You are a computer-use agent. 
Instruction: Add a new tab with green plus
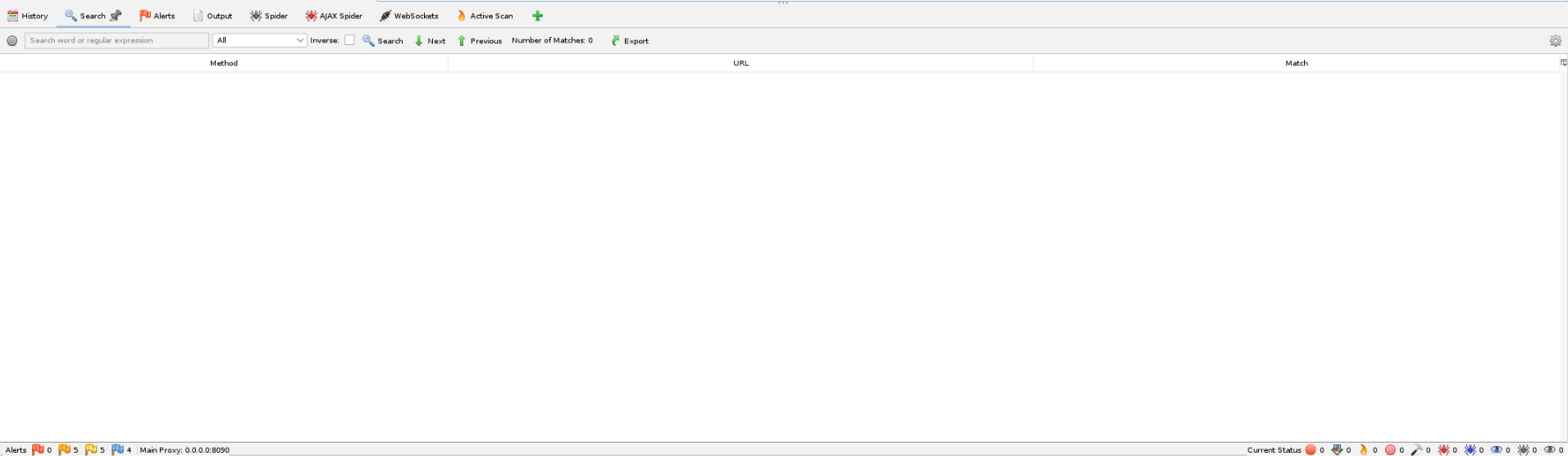tap(537, 16)
